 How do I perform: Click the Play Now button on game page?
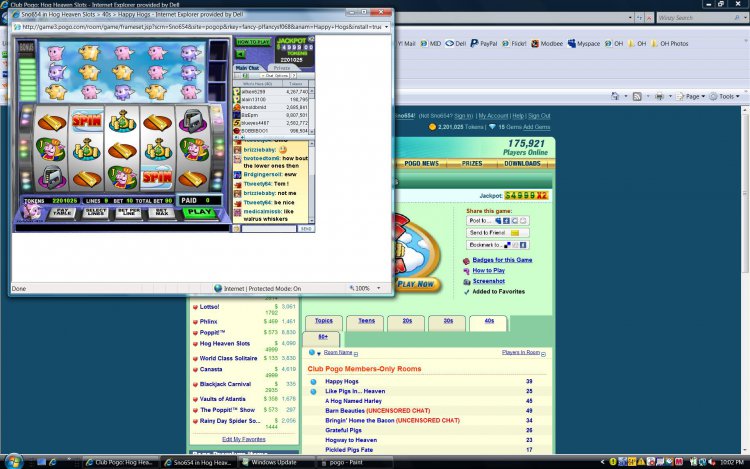pyautogui.click(x=416, y=284)
